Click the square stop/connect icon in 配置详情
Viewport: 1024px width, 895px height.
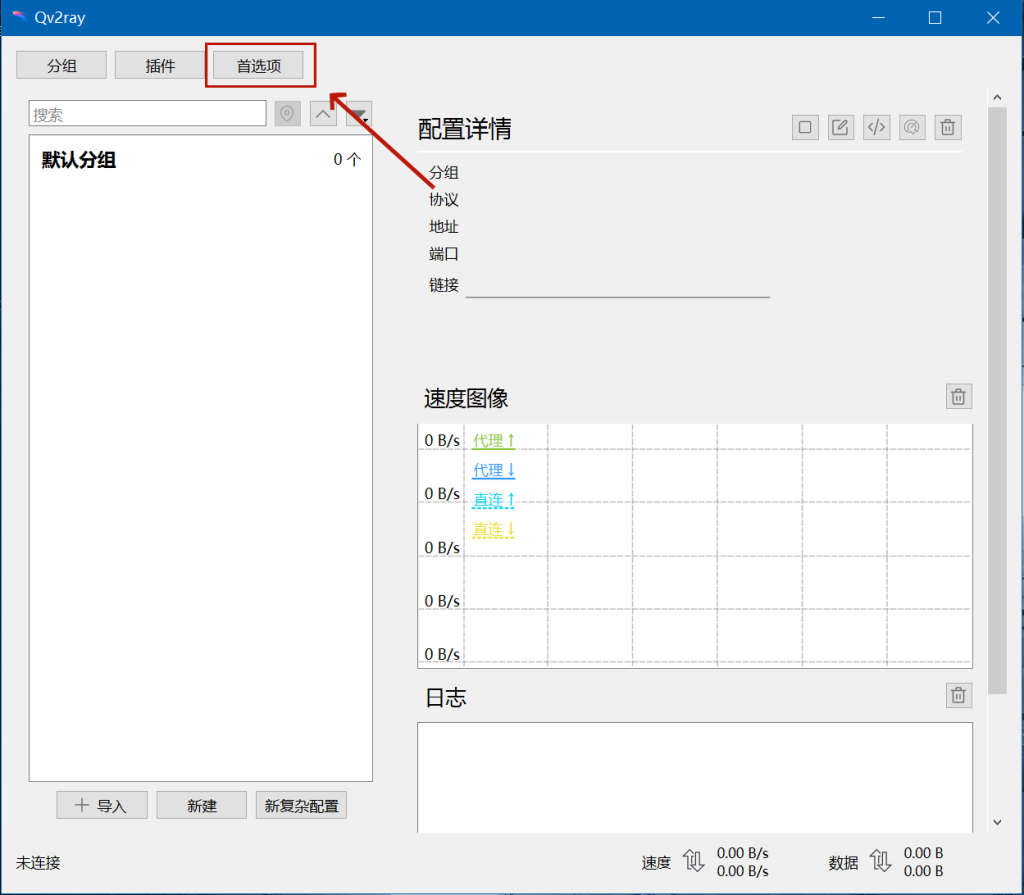point(805,127)
